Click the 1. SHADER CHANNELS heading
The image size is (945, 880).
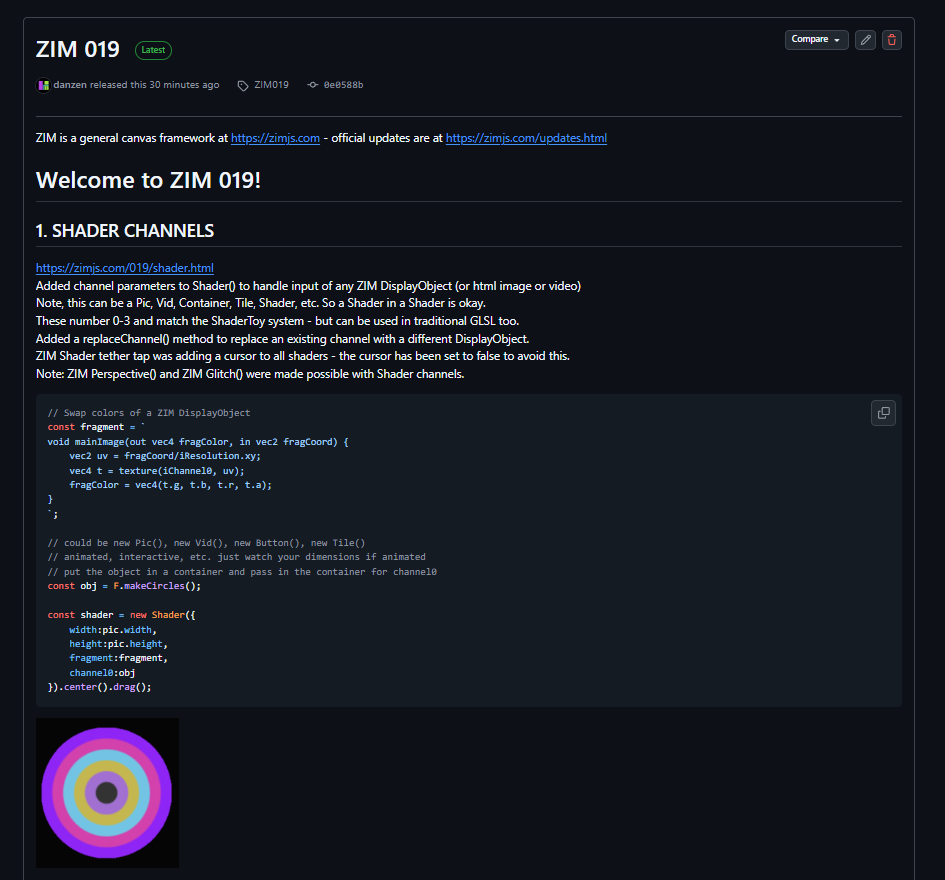(125, 231)
